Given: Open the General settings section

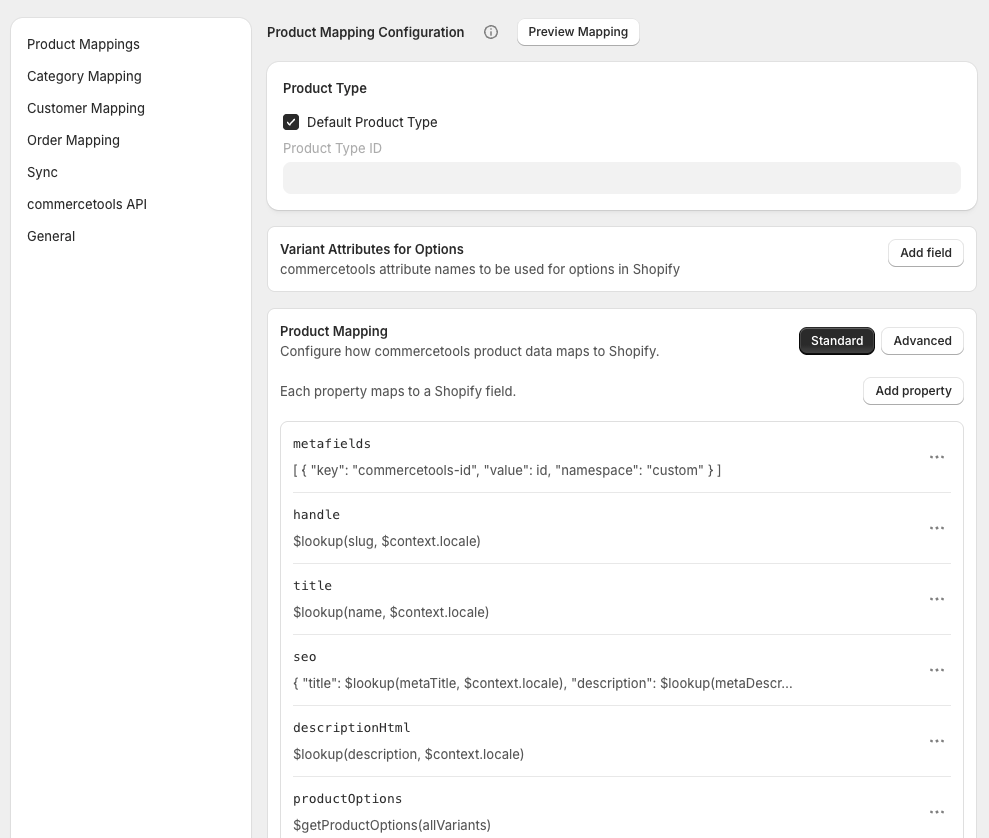Looking at the screenshot, I should [51, 236].
